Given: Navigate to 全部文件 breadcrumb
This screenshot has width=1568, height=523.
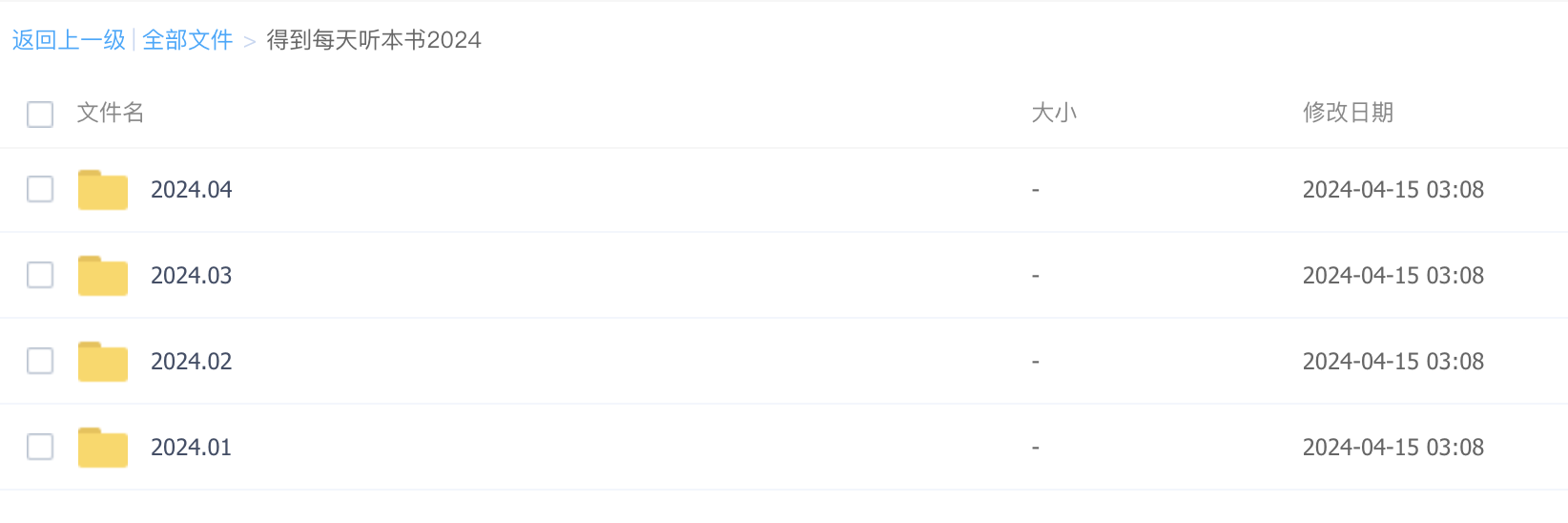Looking at the screenshot, I should 188,40.
